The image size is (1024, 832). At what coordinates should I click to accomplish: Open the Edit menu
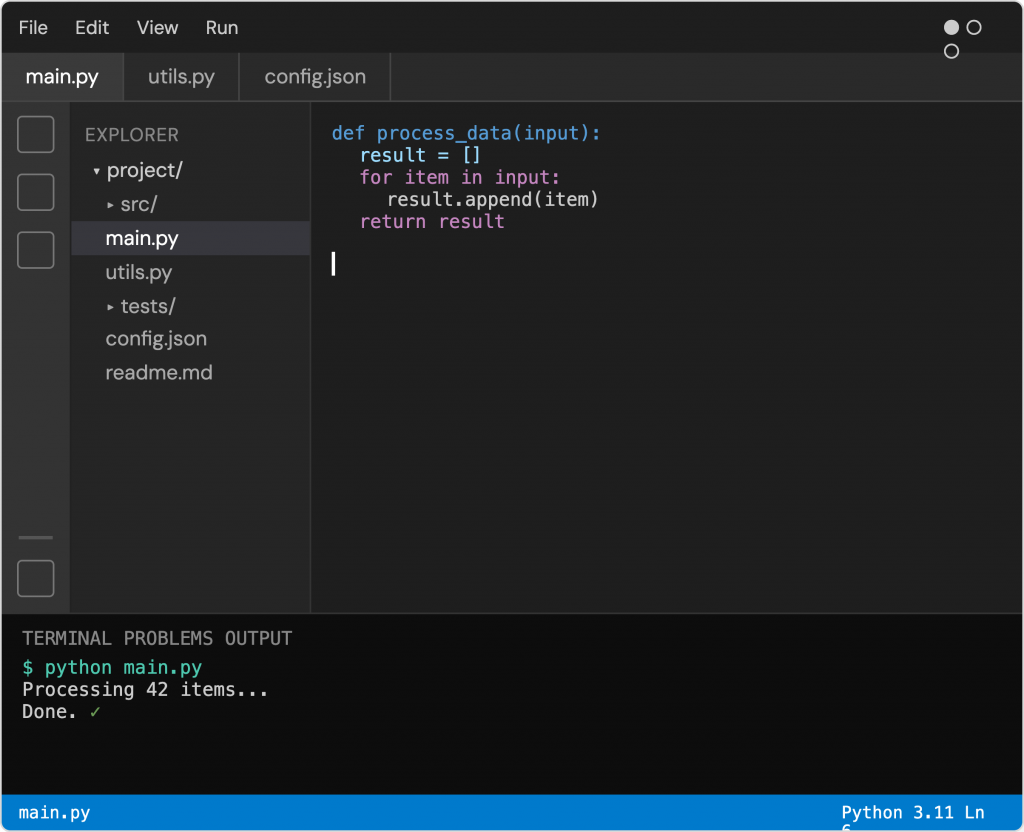pos(91,27)
